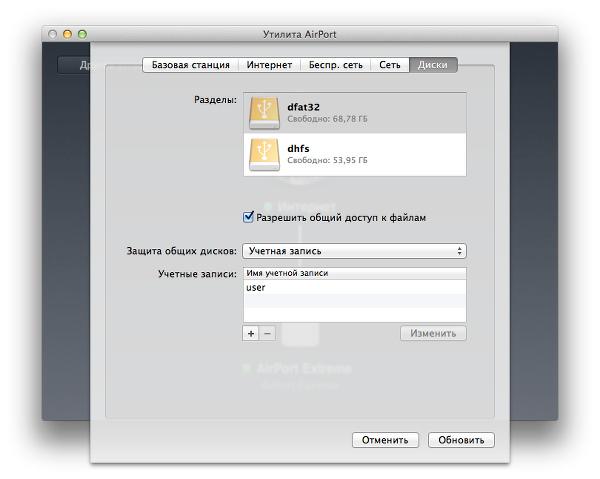Select the Беспр. сеть tab

[x=336, y=65]
